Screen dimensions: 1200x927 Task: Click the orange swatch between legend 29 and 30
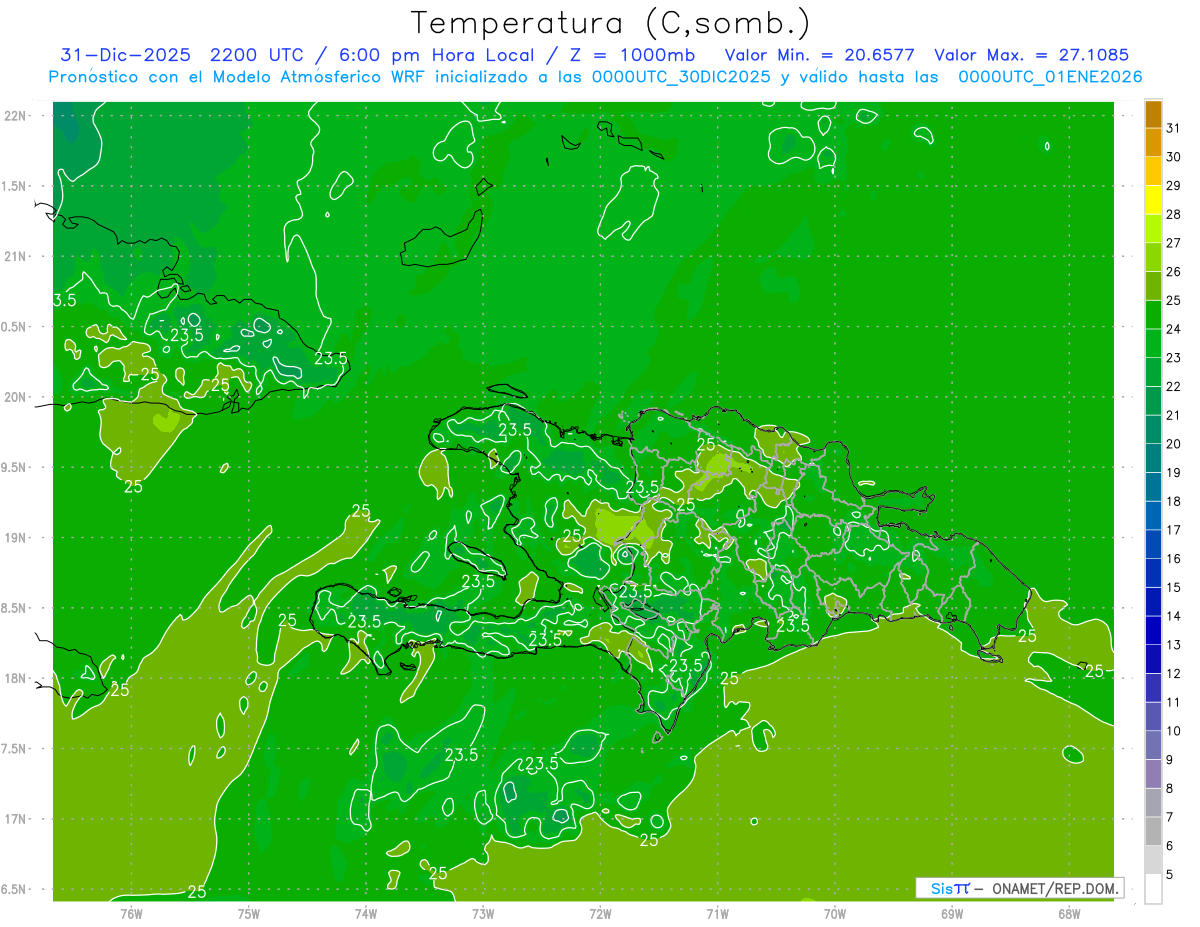[1153, 171]
